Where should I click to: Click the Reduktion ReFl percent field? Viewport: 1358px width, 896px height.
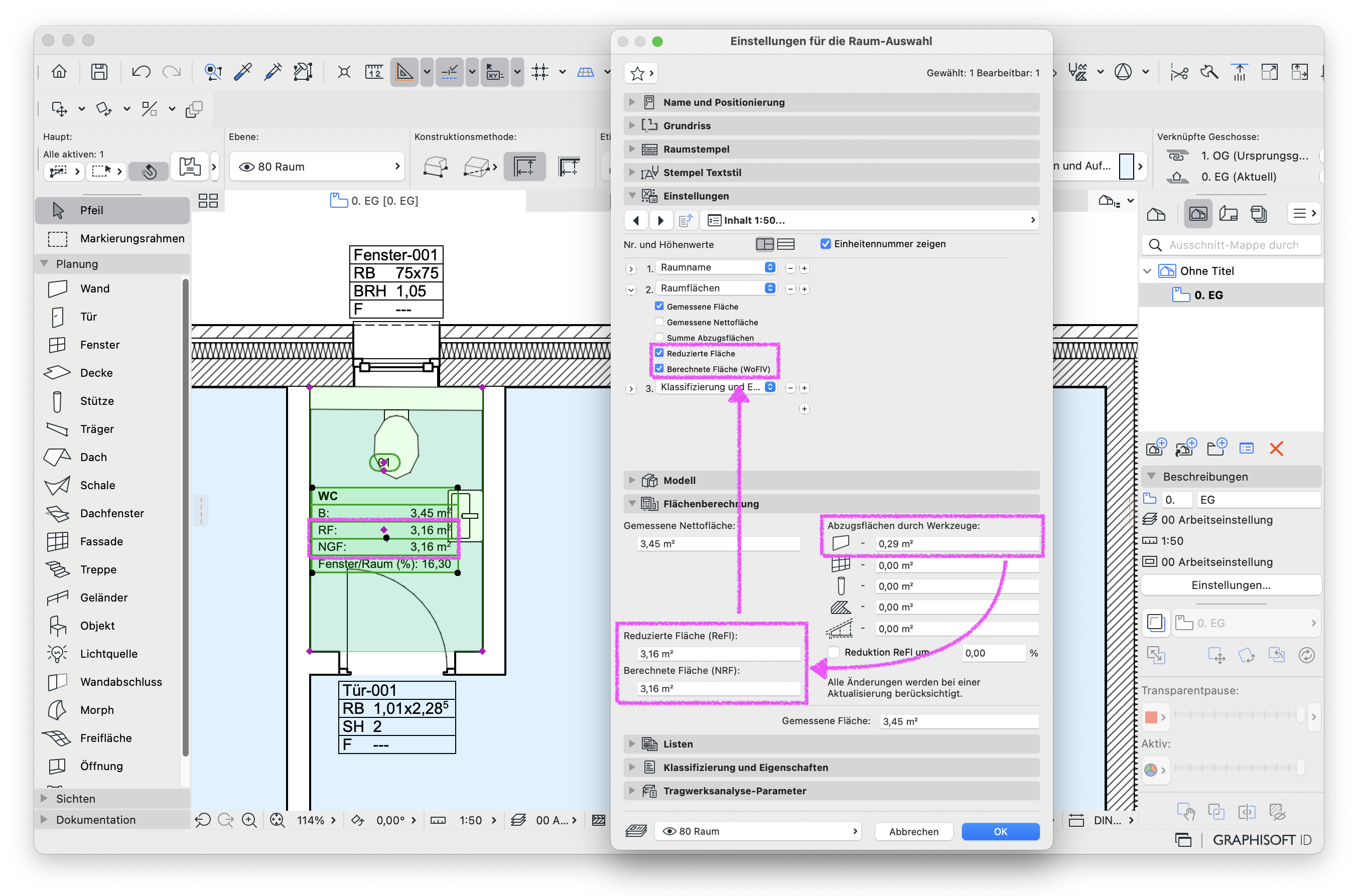click(x=993, y=653)
